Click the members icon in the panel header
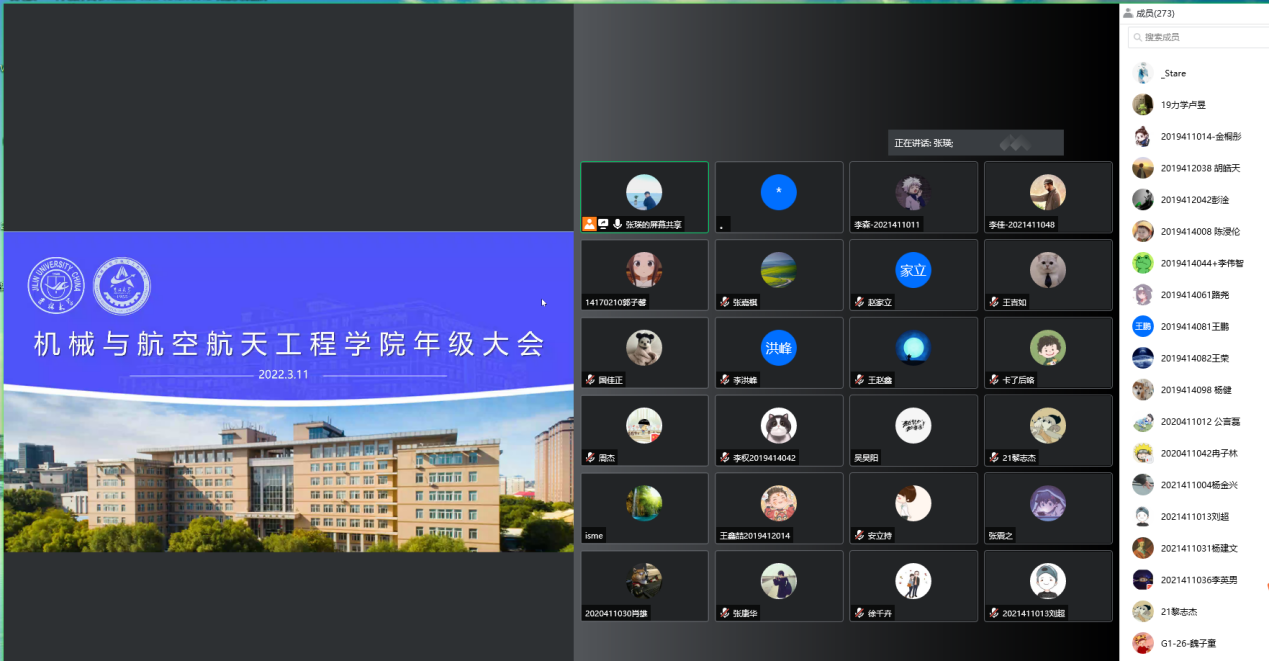The image size is (1269, 661). (x=1129, y=13)
